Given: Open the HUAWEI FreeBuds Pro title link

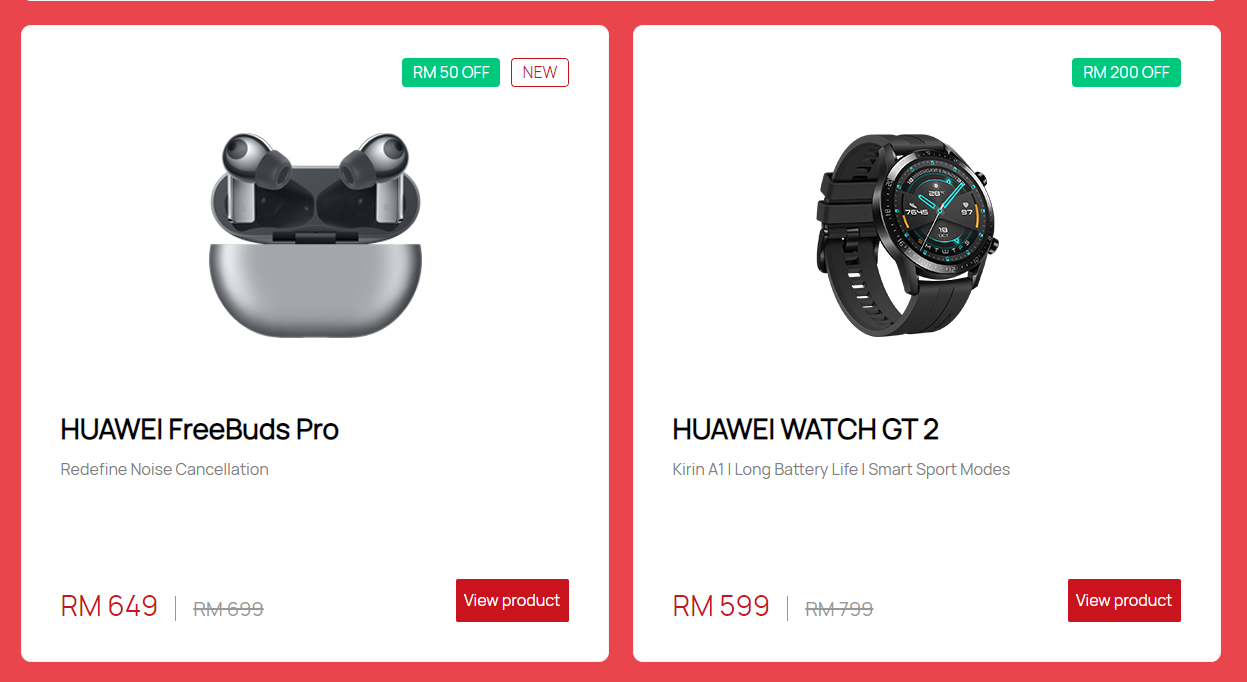Looking at the screenshot, I should pyautogui.click(x=200, y=429).
